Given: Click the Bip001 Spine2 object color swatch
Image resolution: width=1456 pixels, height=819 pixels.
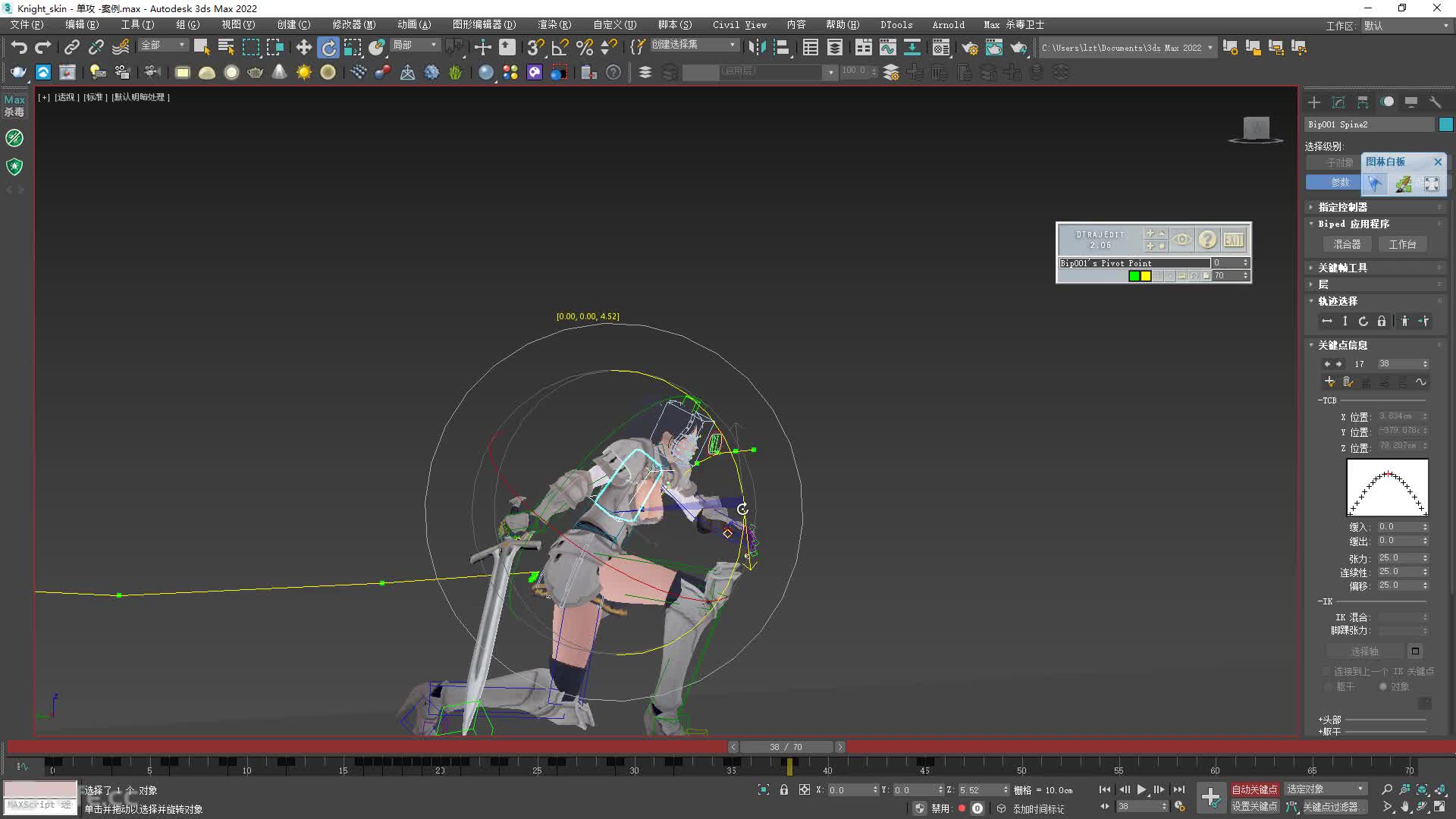Looking at the screenshot, I should click(1446, 124).
